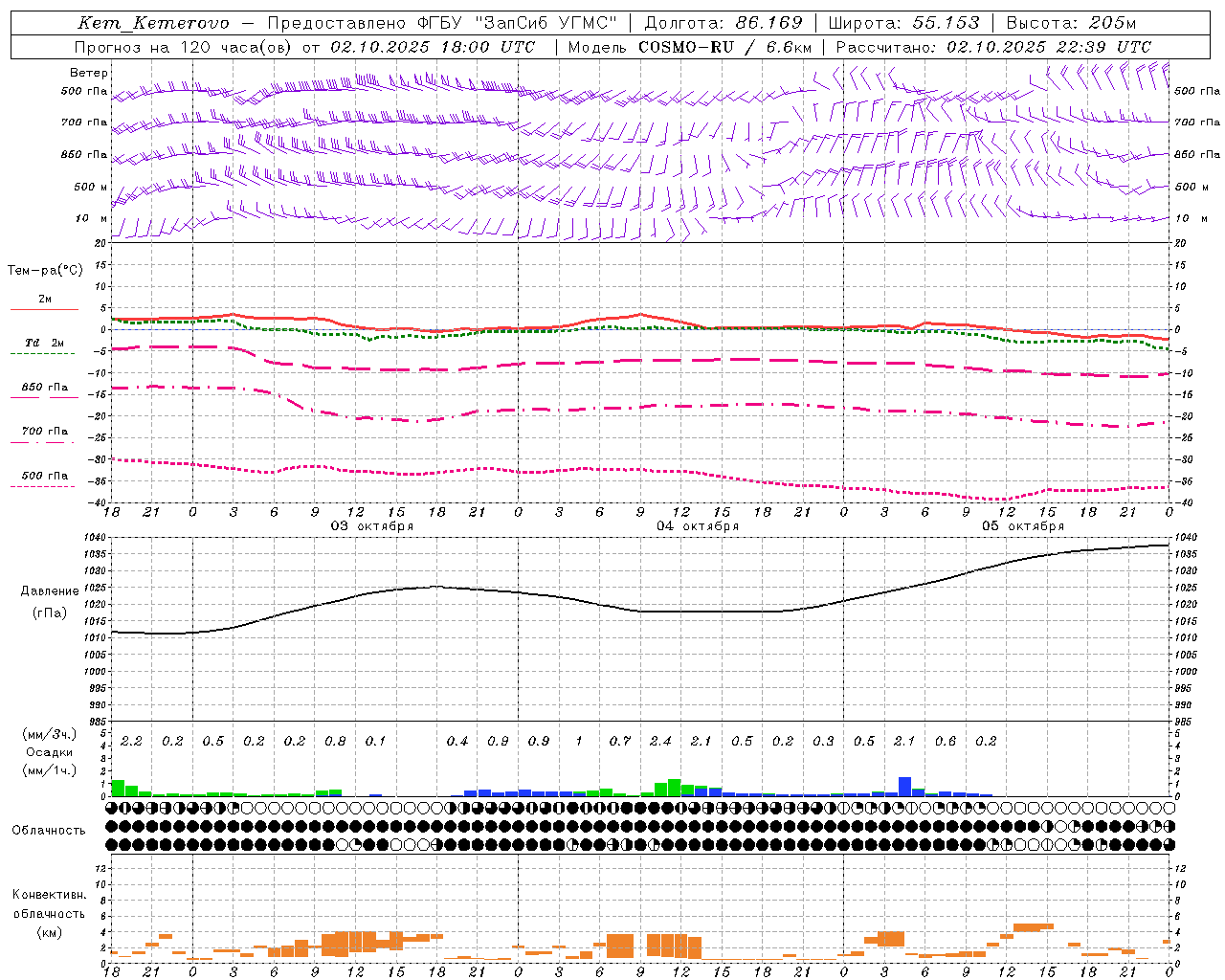Screen dimensions: 1225x980
Task: Click the date label 03 октября
Action: pos(372,526)
